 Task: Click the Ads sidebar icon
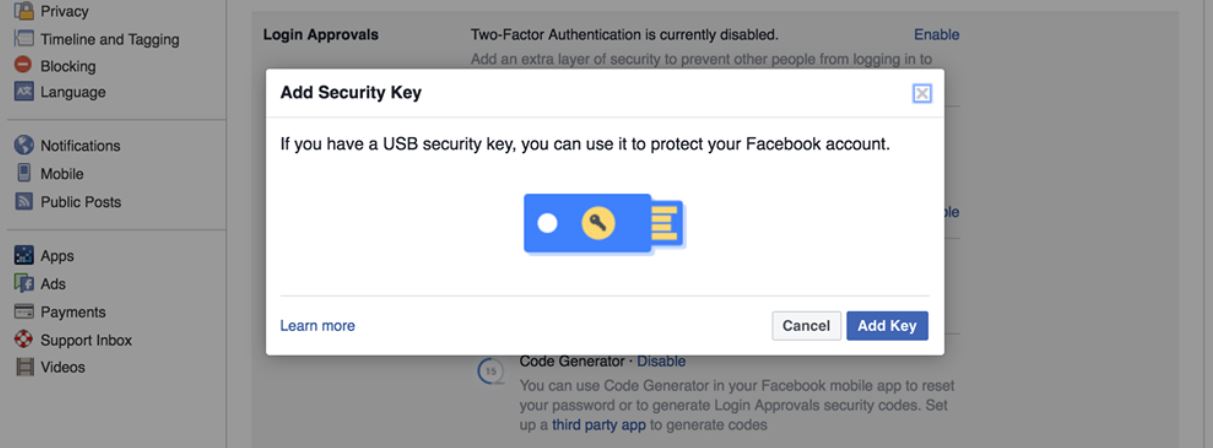pyautogui.click(x=22, y=284)
